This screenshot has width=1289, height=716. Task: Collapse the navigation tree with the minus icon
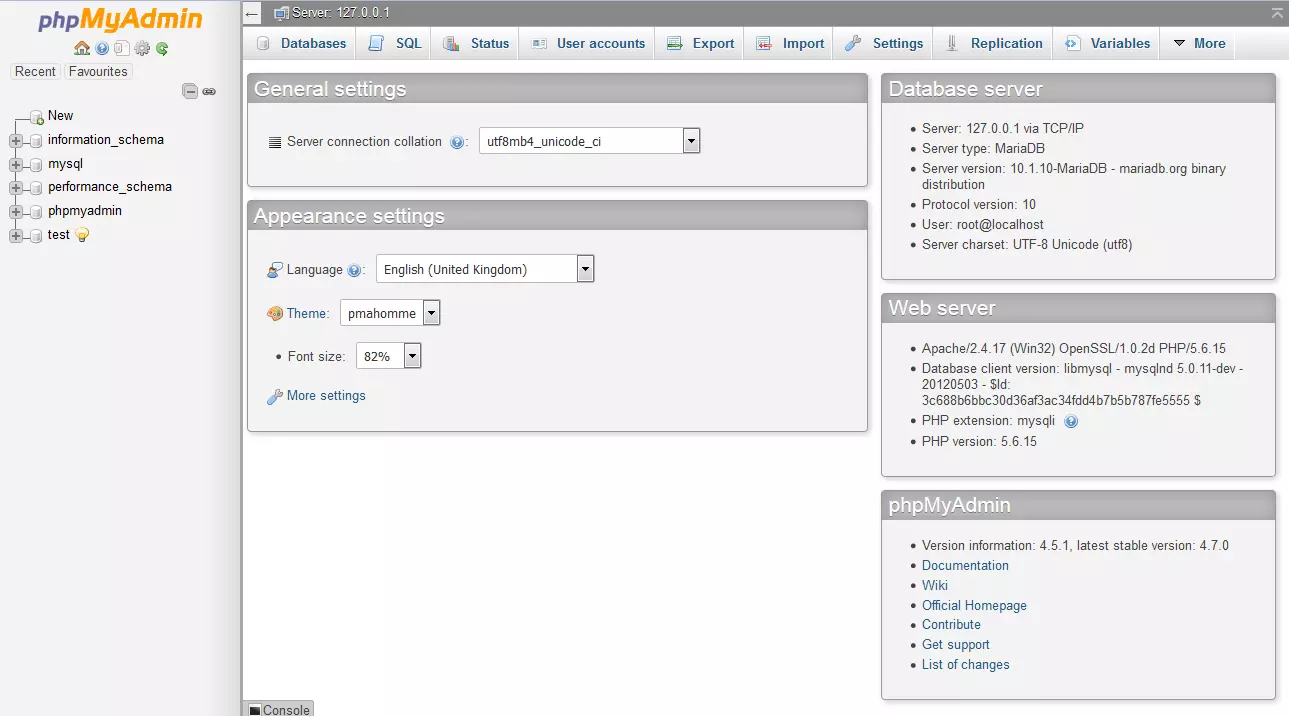190,91
